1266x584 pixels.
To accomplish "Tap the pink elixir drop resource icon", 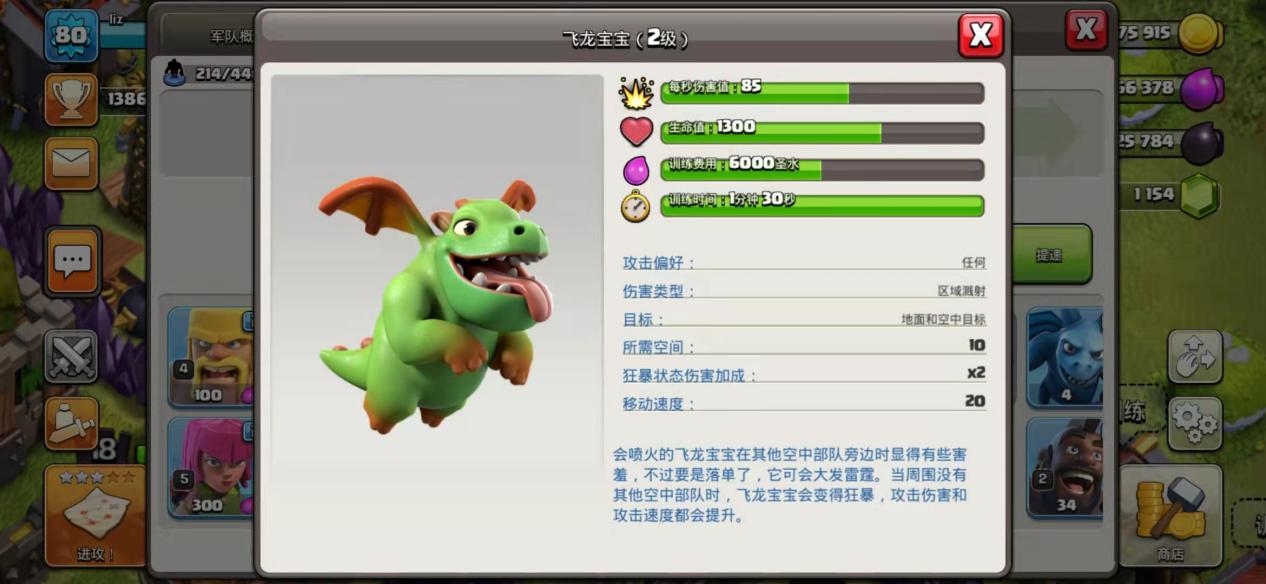I will [1201, 88].
